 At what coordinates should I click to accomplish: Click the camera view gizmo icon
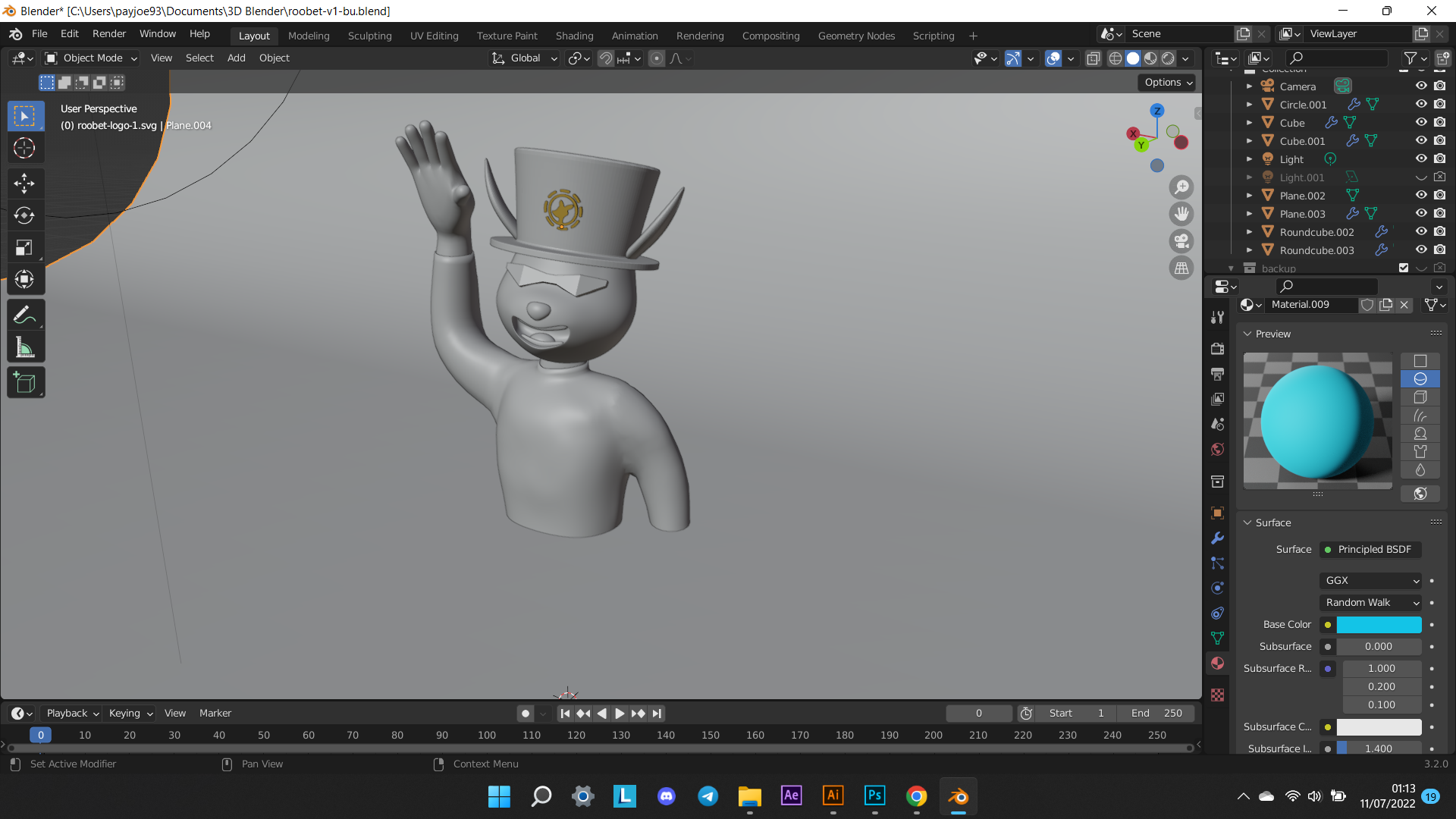coord(1181,241)
